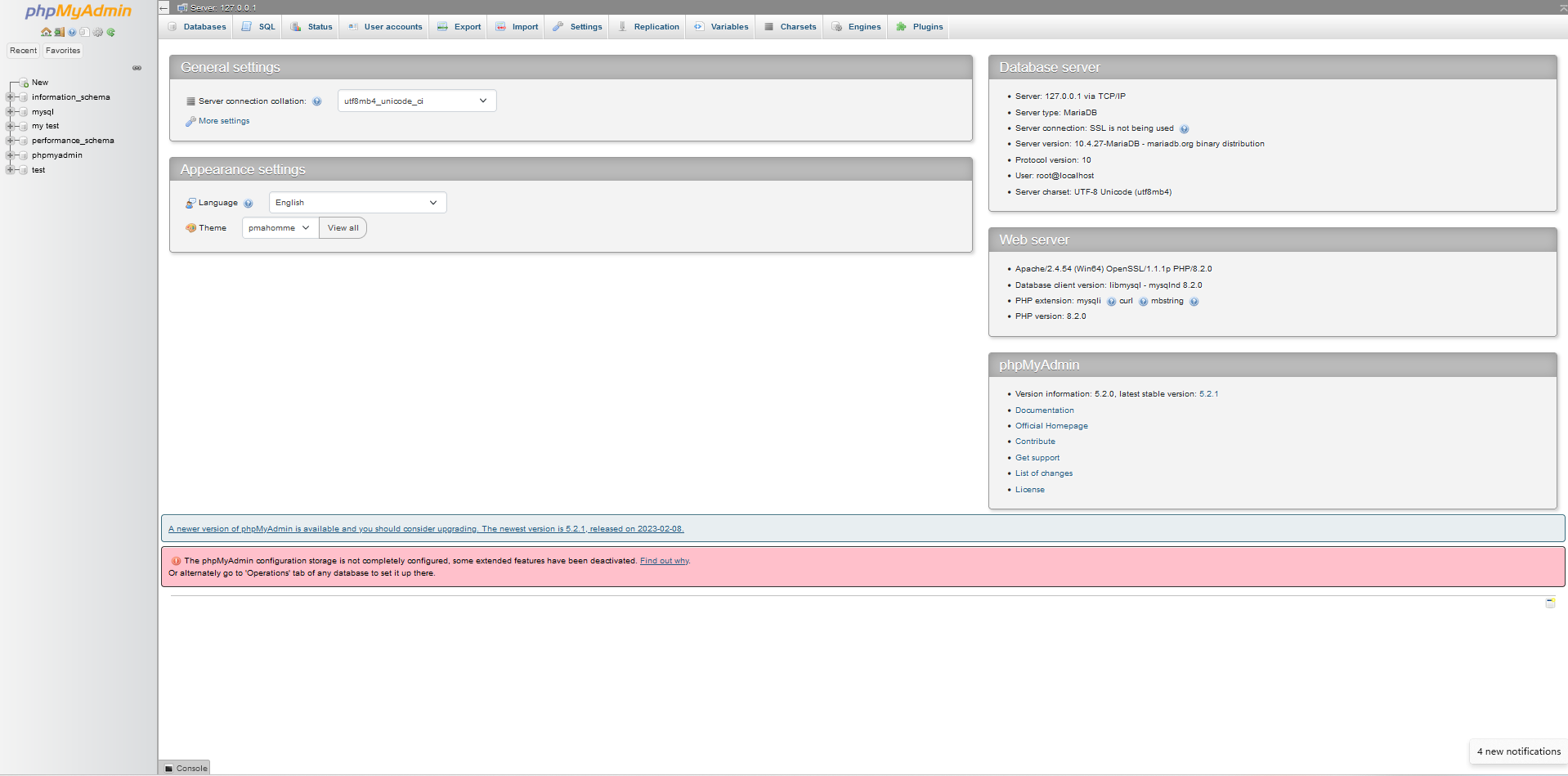Click the newer version available upgrade notice

tap(426, 529)
